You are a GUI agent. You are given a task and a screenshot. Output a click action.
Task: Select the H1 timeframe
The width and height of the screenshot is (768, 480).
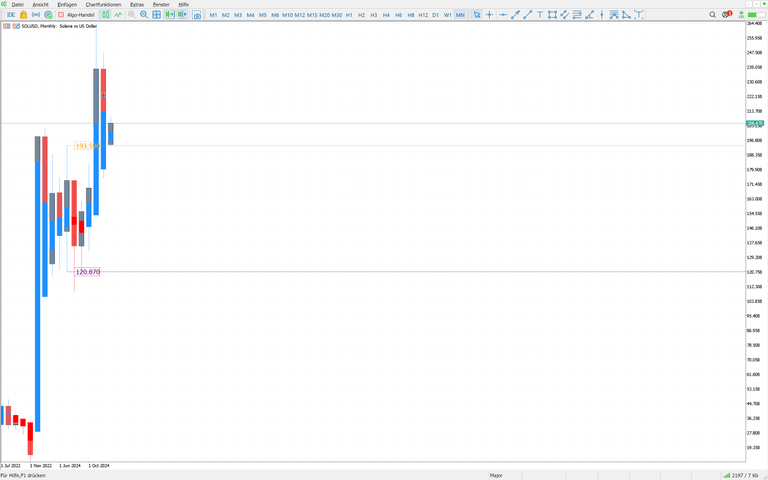[349, 15]
